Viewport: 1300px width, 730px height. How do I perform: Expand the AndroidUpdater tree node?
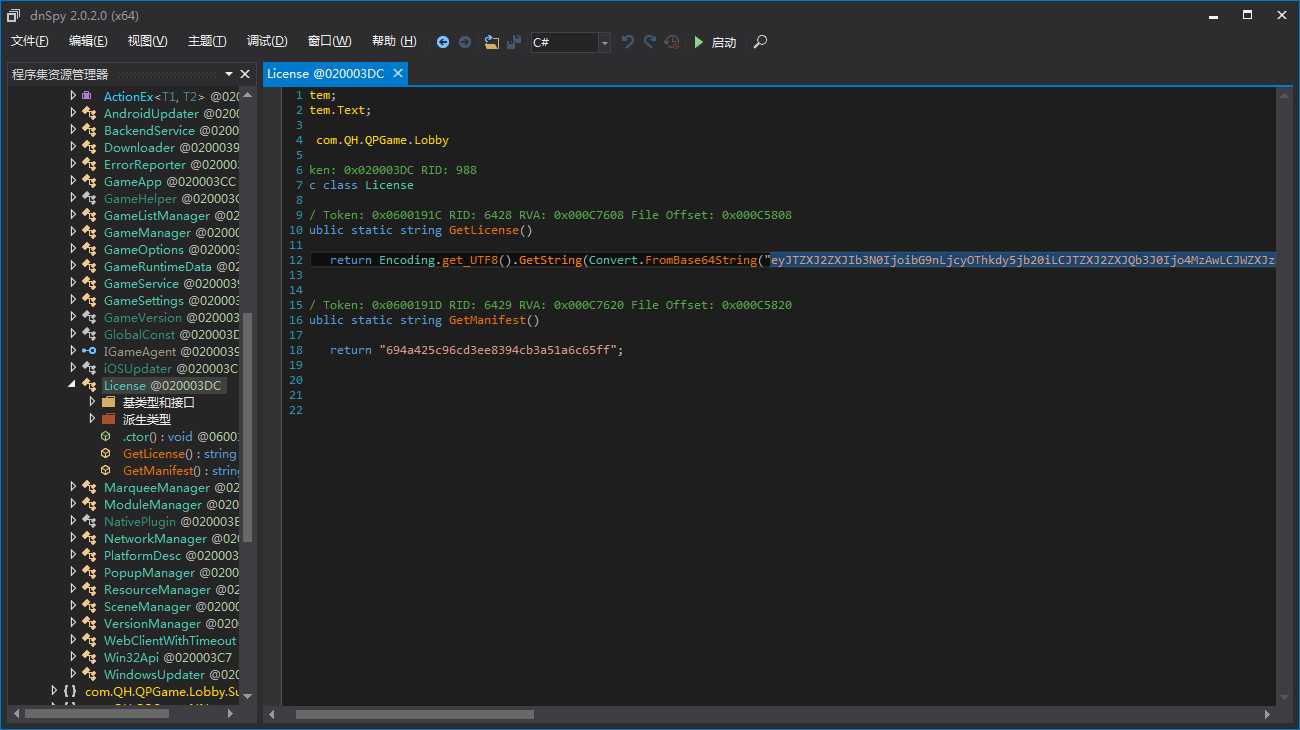(x=72, y=113)
